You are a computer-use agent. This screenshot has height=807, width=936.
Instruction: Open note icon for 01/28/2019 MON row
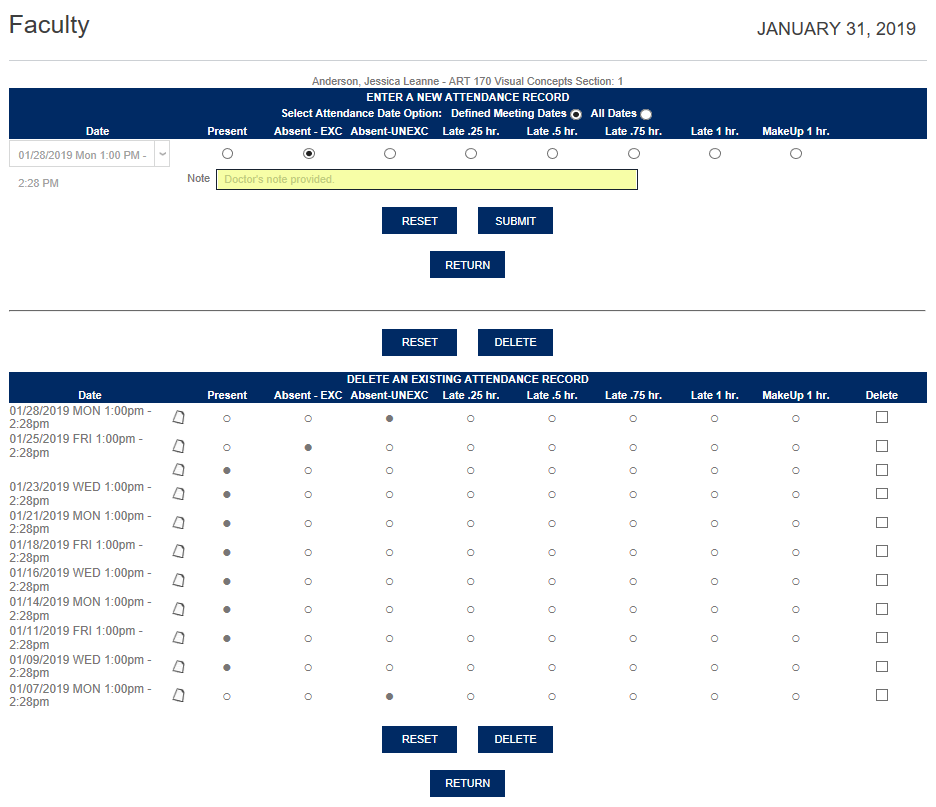178,417
